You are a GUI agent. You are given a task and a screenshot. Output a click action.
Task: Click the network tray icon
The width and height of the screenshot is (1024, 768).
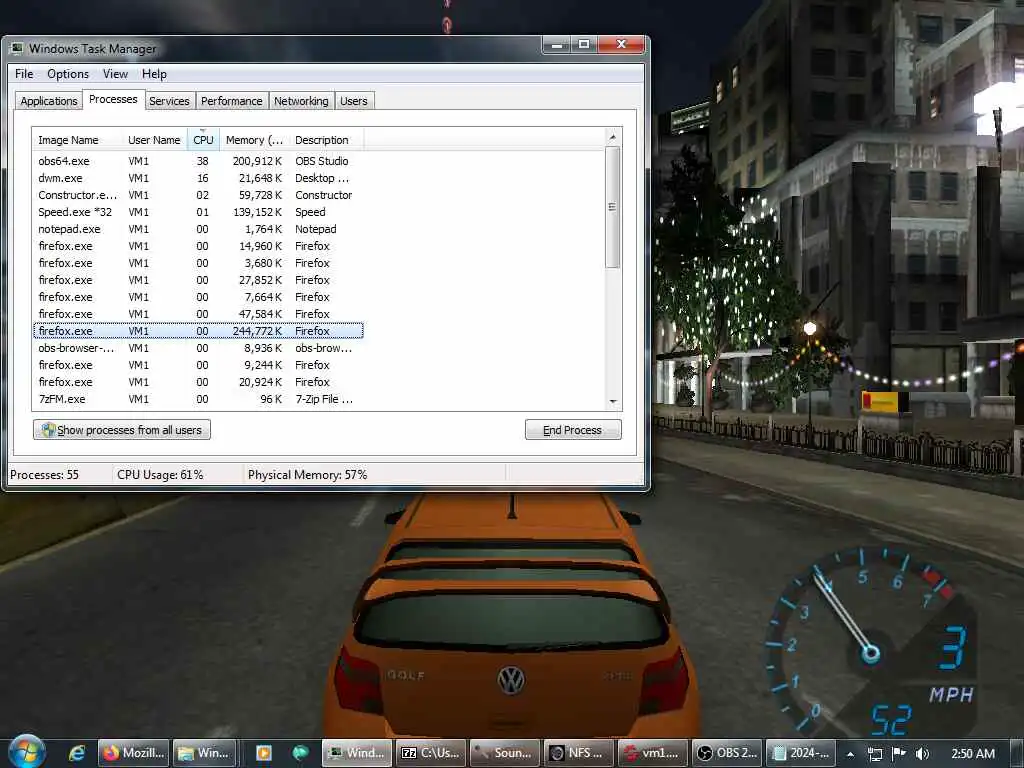tap(874, 754)
